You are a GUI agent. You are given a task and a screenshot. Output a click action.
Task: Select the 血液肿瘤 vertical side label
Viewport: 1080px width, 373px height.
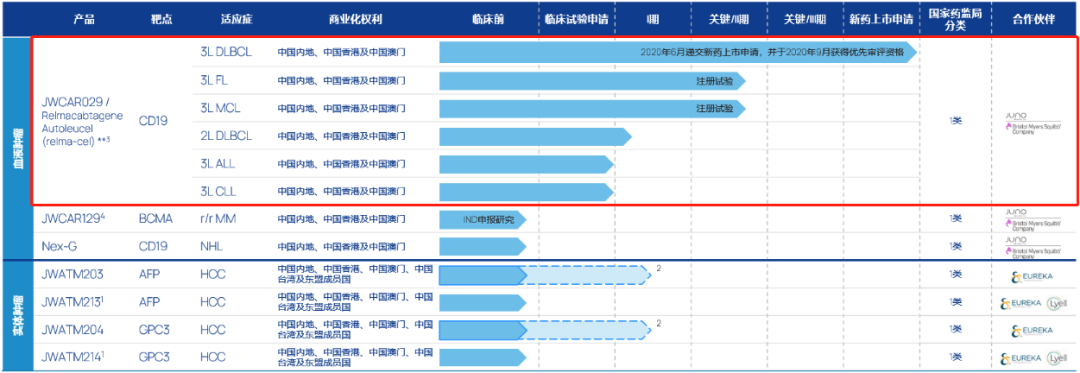coord(17,148)
